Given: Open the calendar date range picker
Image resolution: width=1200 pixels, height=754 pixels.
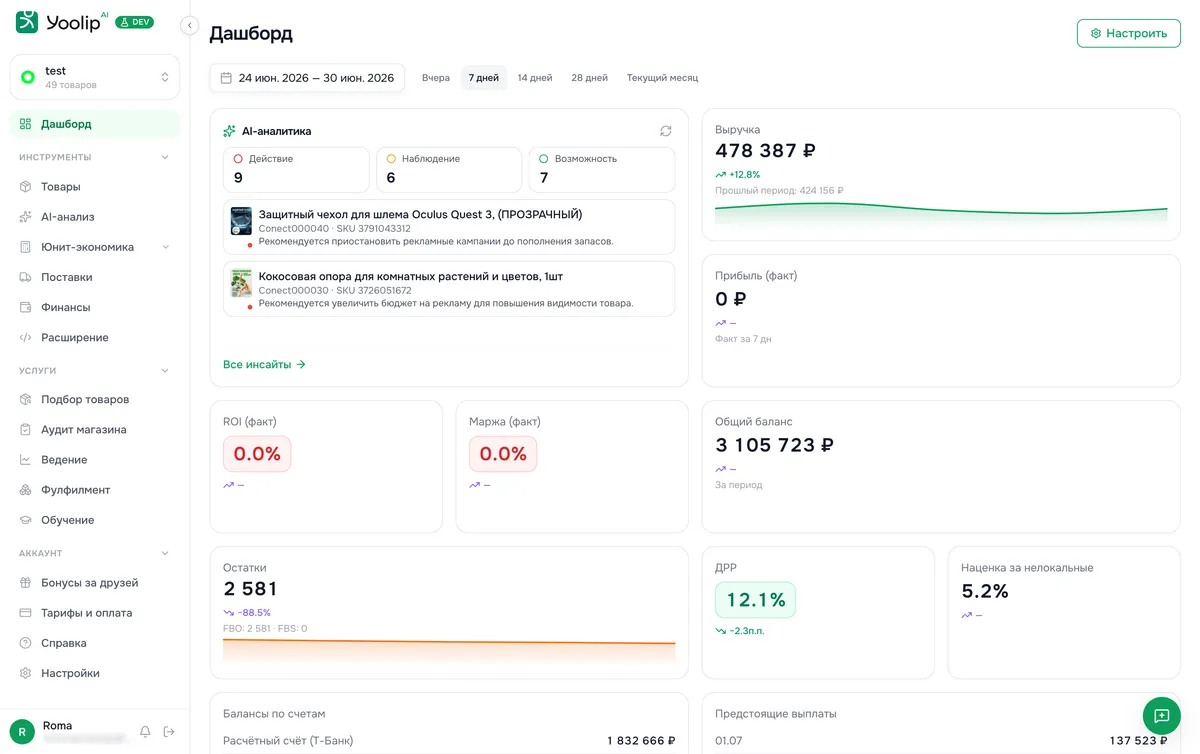Looking at the screenshot, I should pos(307,78).
